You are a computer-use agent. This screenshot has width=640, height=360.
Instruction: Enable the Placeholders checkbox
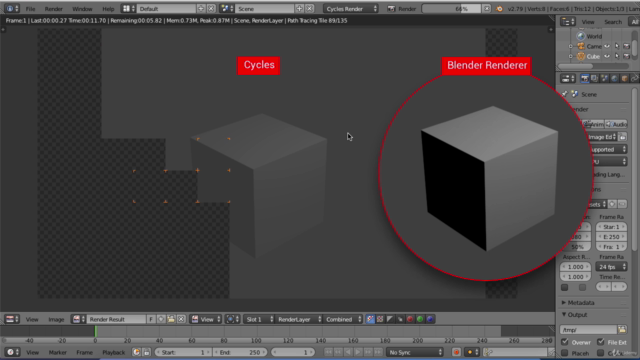[x=564, y=353]
